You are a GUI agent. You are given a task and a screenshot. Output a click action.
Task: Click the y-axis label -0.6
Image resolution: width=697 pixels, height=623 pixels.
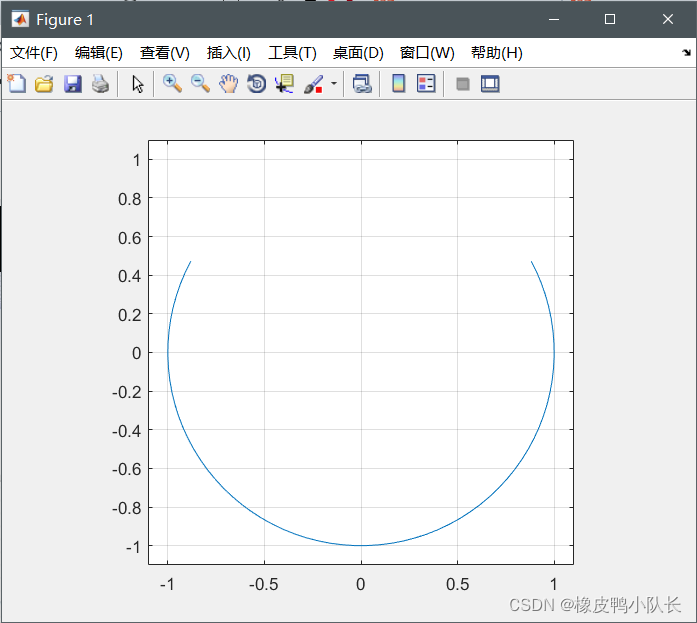[127, 469]
